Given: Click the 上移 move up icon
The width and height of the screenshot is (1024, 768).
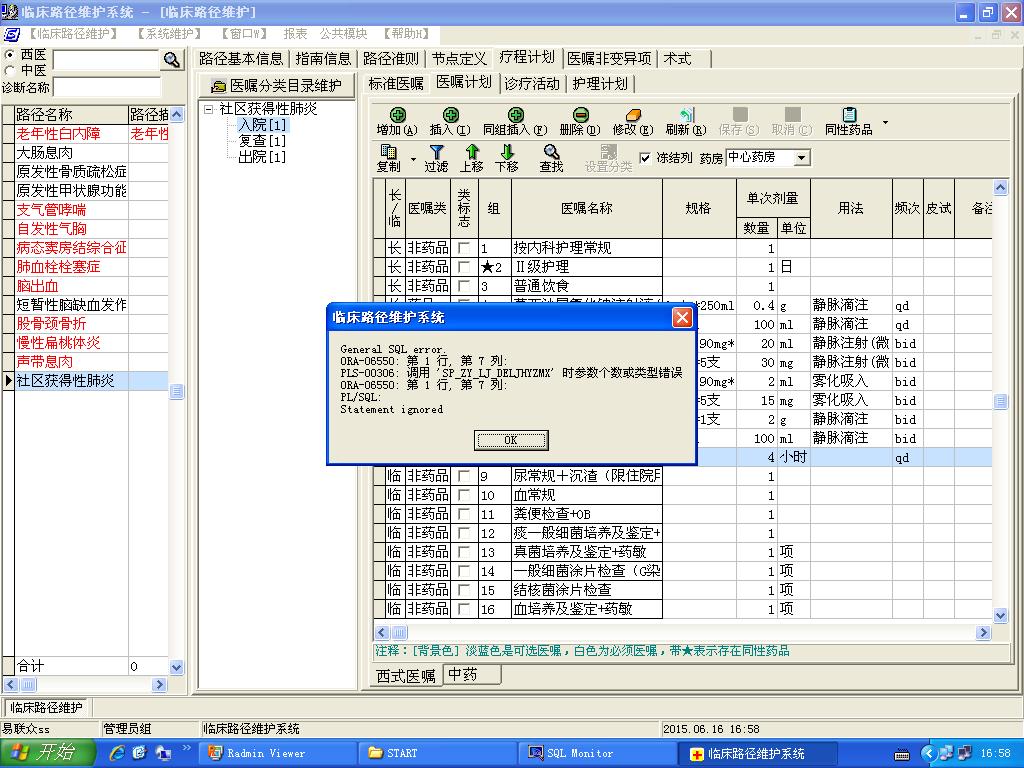Looking at the screenshot, I should coord(472,152).
